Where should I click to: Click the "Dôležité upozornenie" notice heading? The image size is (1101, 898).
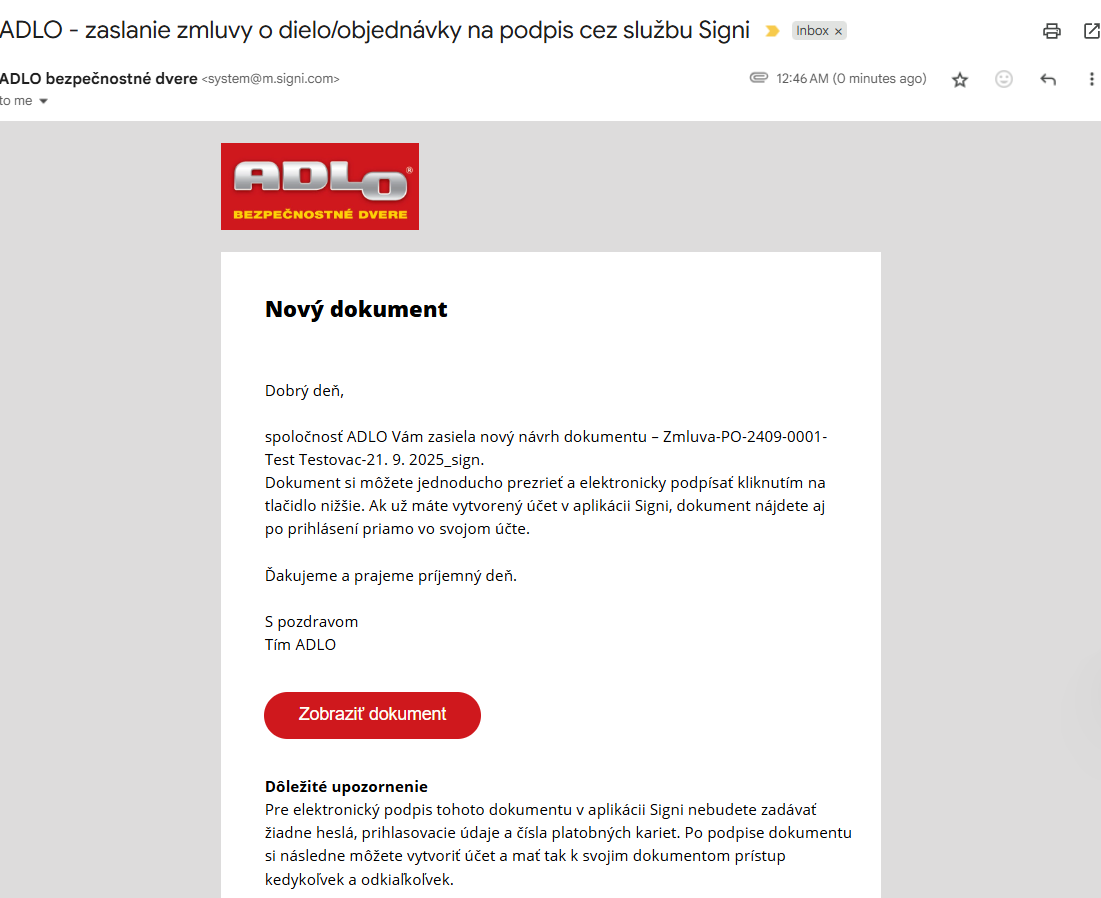point(346,787)
